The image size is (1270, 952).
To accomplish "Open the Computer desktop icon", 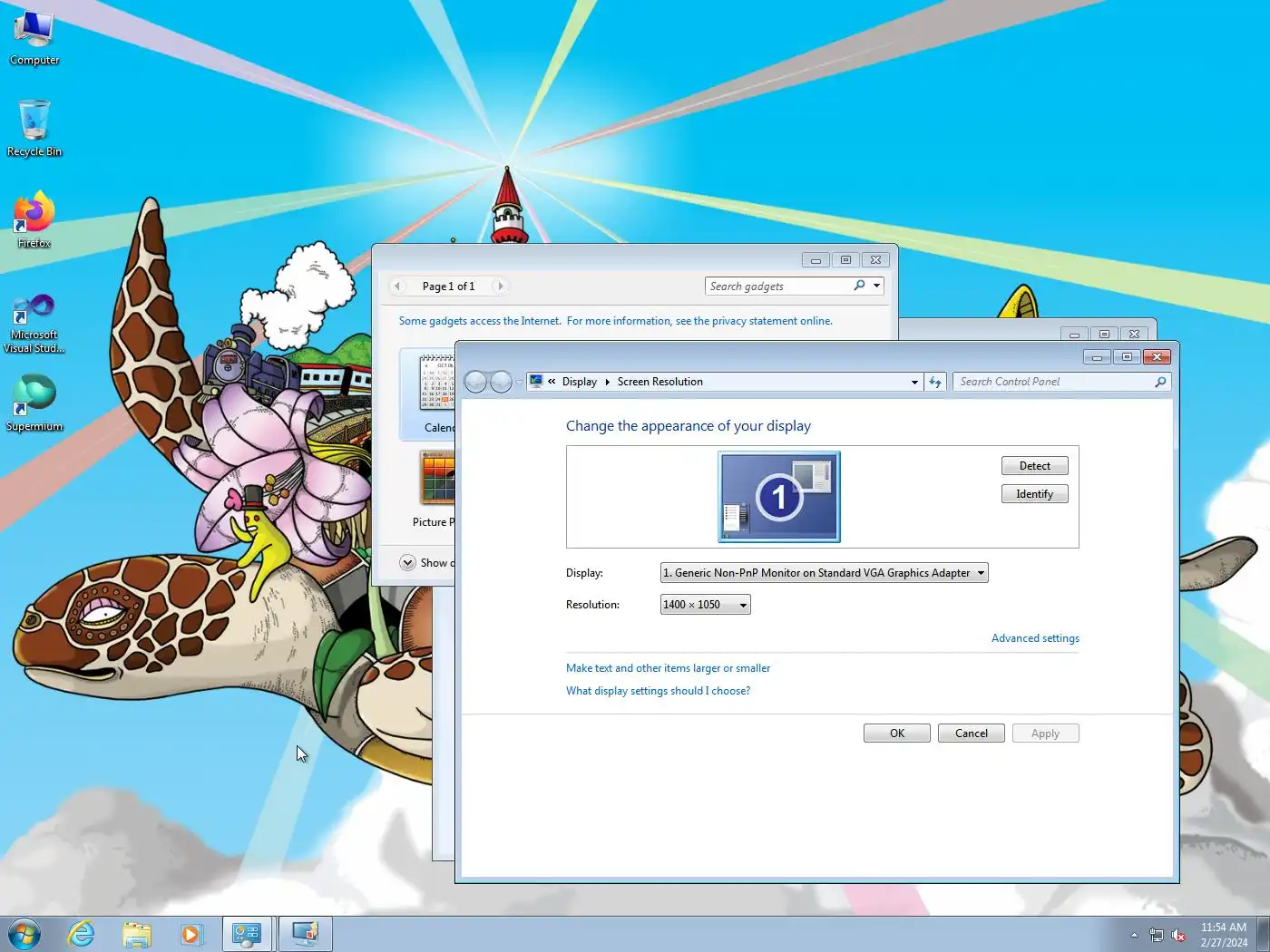I will coord(34,38).
